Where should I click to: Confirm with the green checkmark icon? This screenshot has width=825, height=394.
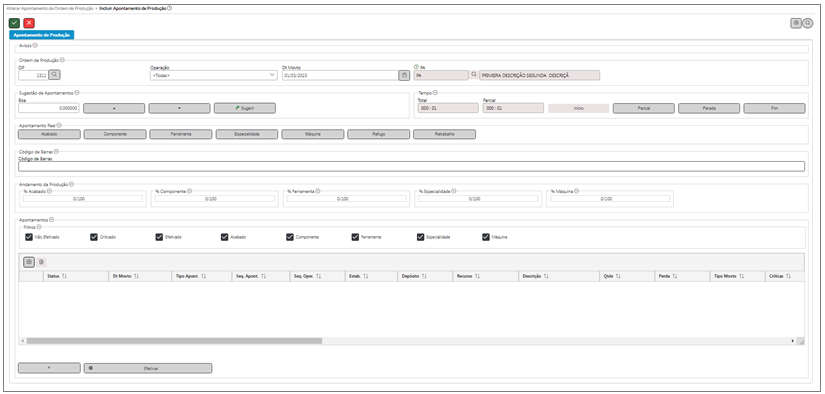(15, 23)
